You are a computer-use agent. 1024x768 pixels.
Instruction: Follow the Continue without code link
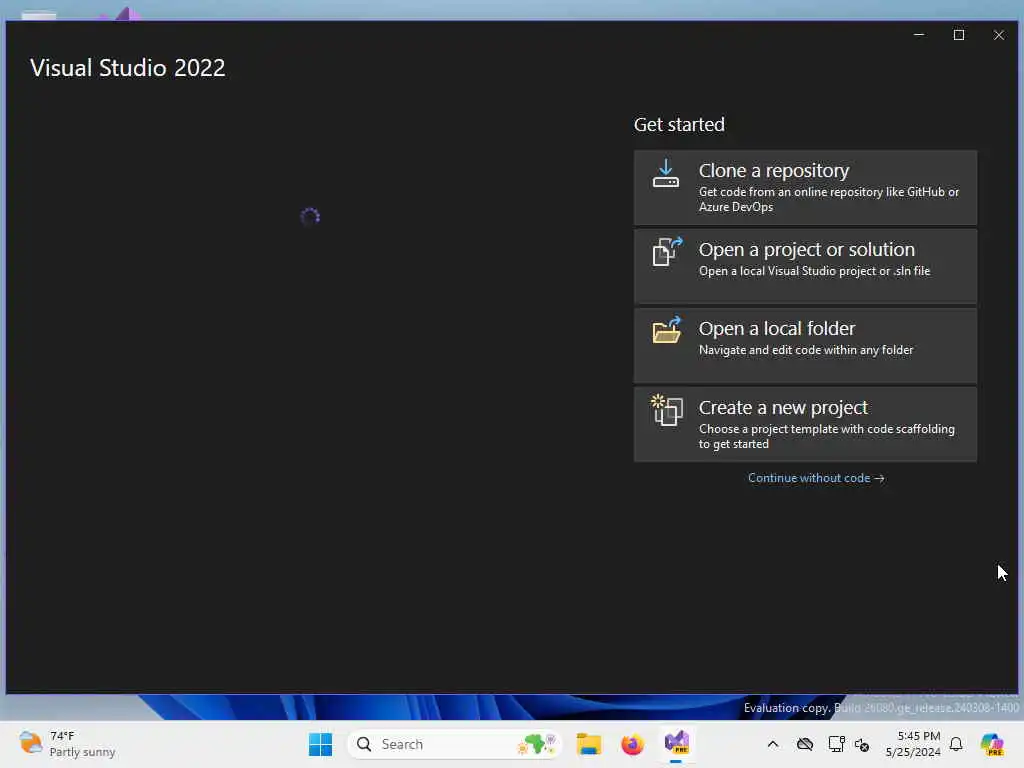[816, 478]
